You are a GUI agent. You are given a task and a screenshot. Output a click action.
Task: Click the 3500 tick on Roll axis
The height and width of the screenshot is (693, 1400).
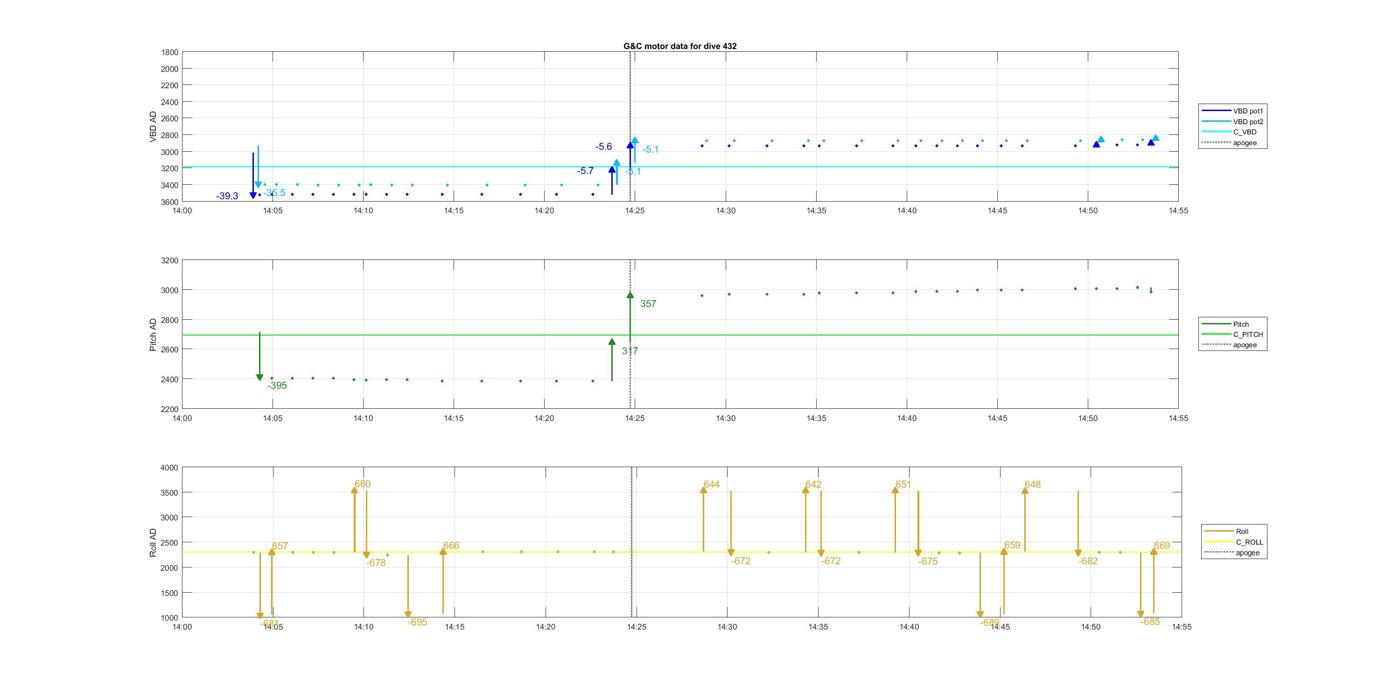pyautogui.click(x=170, y=493)
